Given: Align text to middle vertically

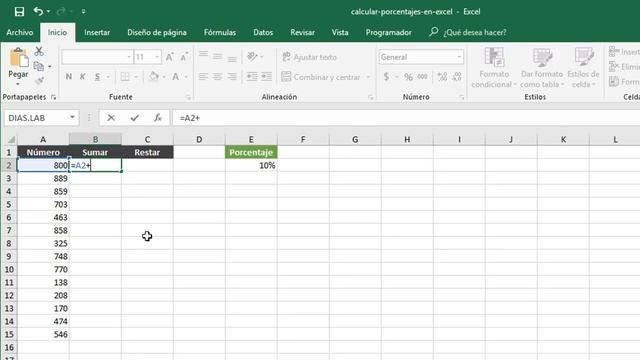Looking at the screenshot, I should (218, 56).
